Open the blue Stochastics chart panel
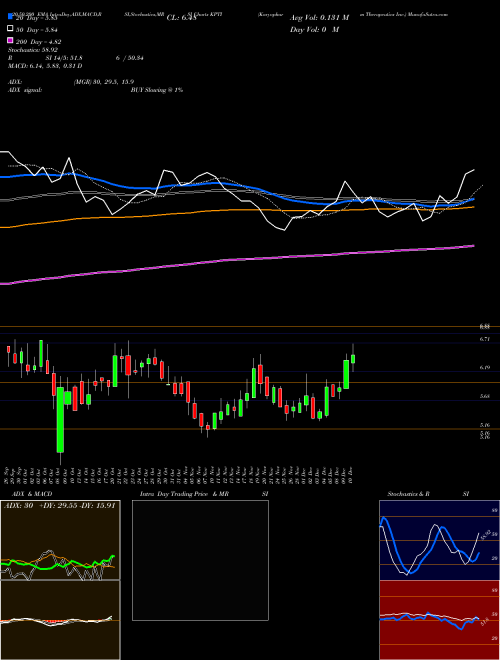 coord(439,540)
